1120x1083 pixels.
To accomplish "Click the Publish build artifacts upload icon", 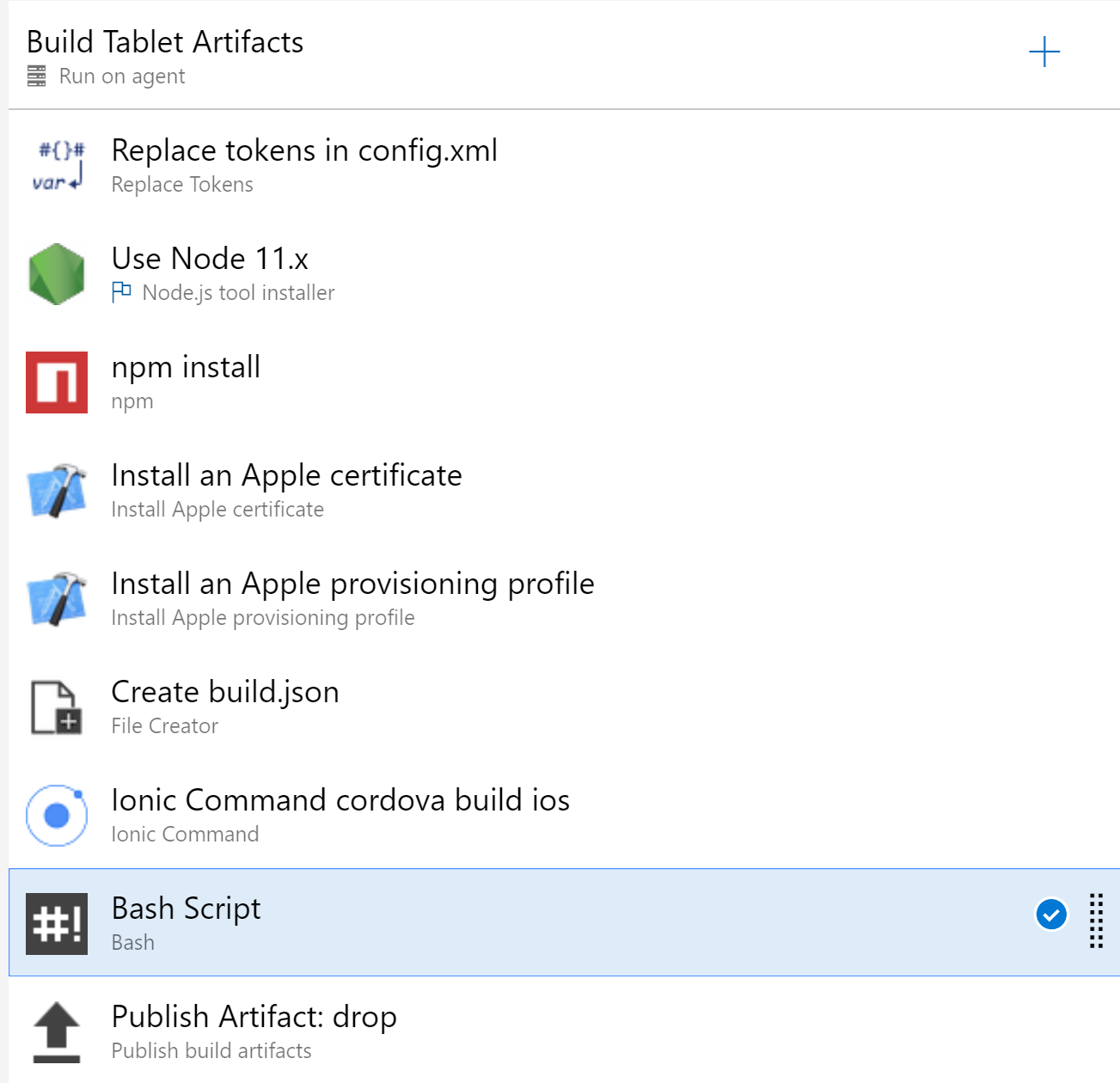I will pyautogui.click(x=56, y=1031).
